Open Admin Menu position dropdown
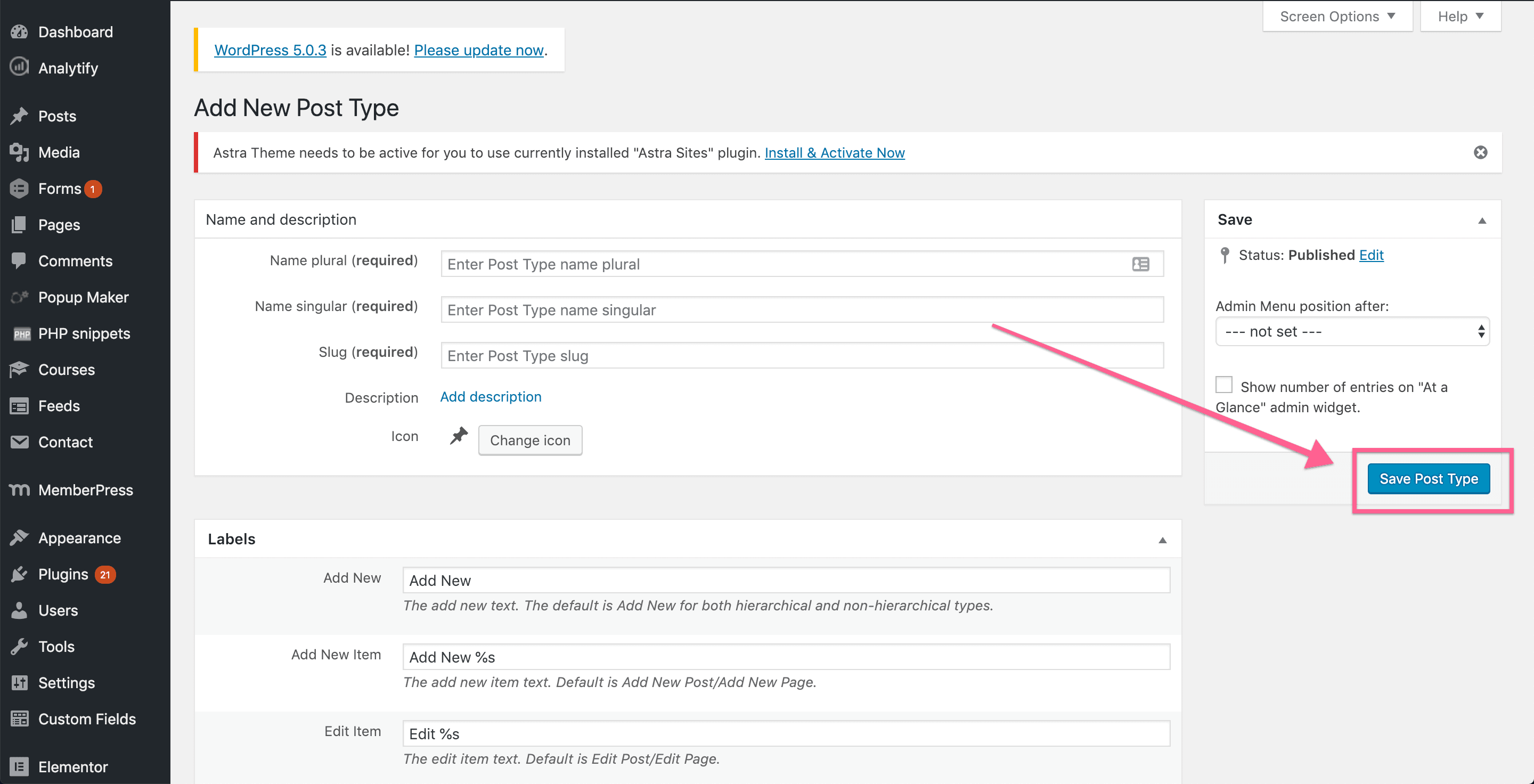Viewport: 1534px width, 784px height. pos(1352,332)
